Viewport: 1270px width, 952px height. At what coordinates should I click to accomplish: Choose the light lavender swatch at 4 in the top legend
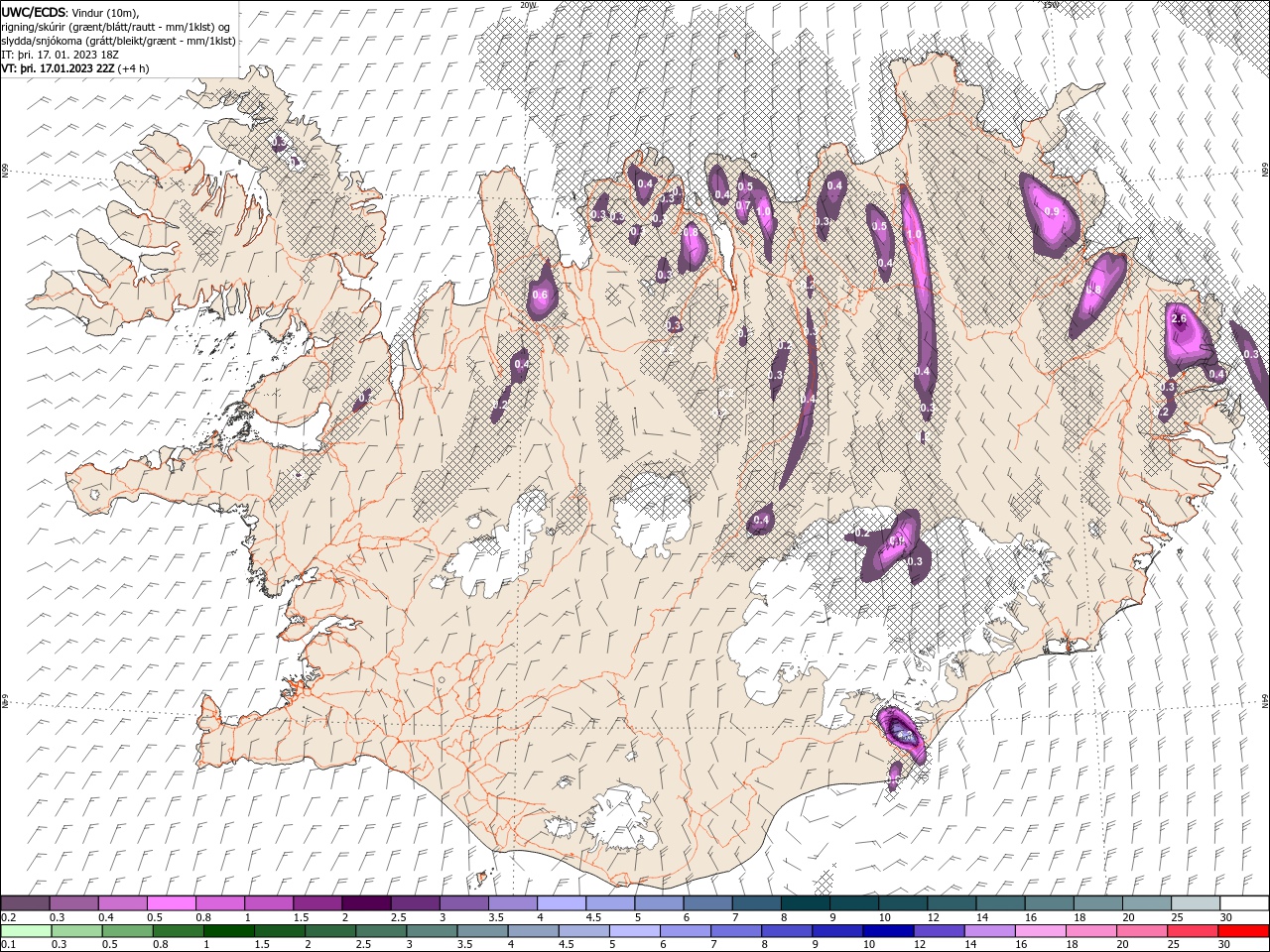pos(562,903)
